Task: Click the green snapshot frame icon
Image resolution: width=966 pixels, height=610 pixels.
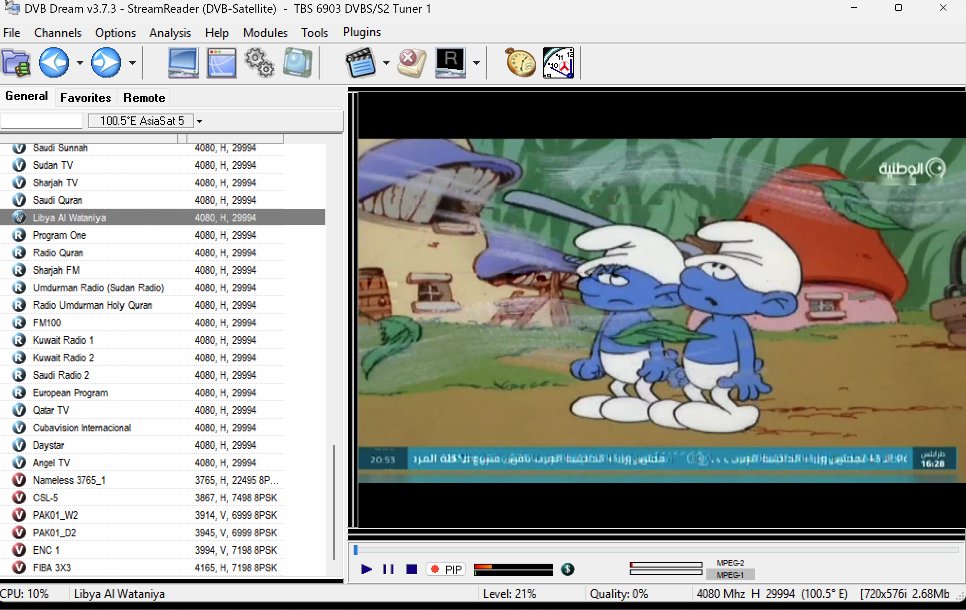Action: (x=298, y=62)
